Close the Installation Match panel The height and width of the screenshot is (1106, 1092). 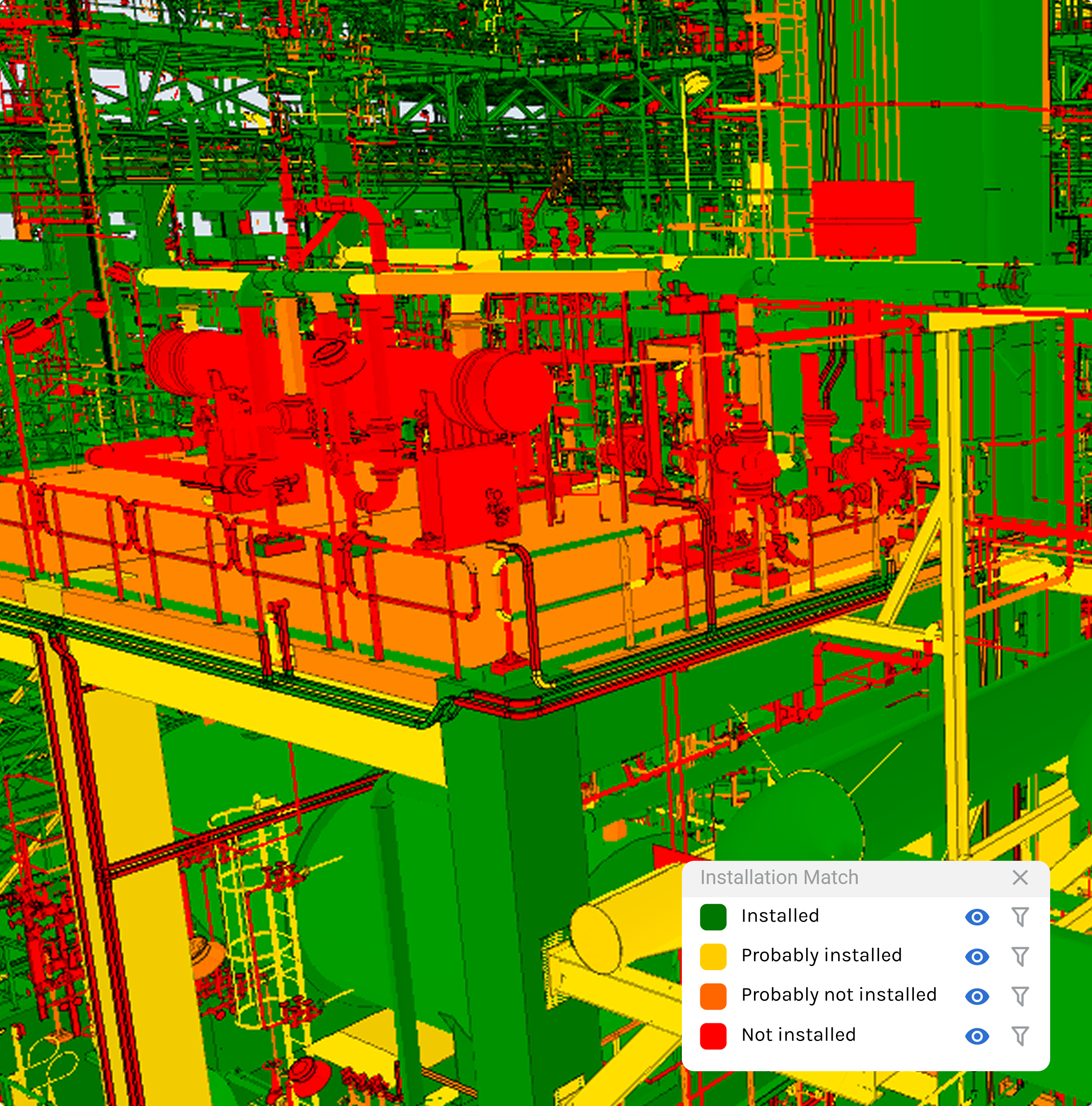click(1020, 878)
